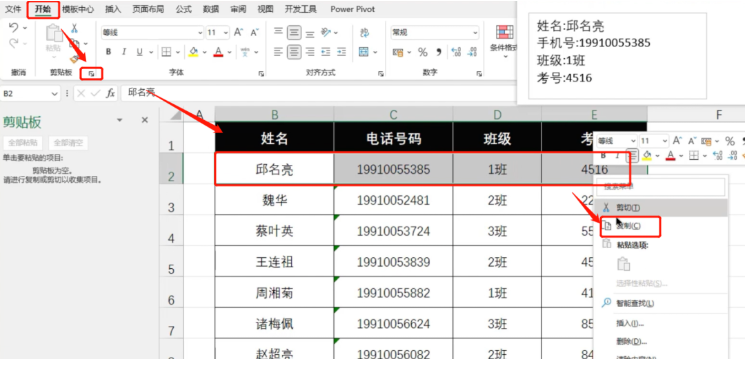Viewport: 750px width, 381px height.
Task: Click the align right icon in ribbon
Action: coord(310,52)
